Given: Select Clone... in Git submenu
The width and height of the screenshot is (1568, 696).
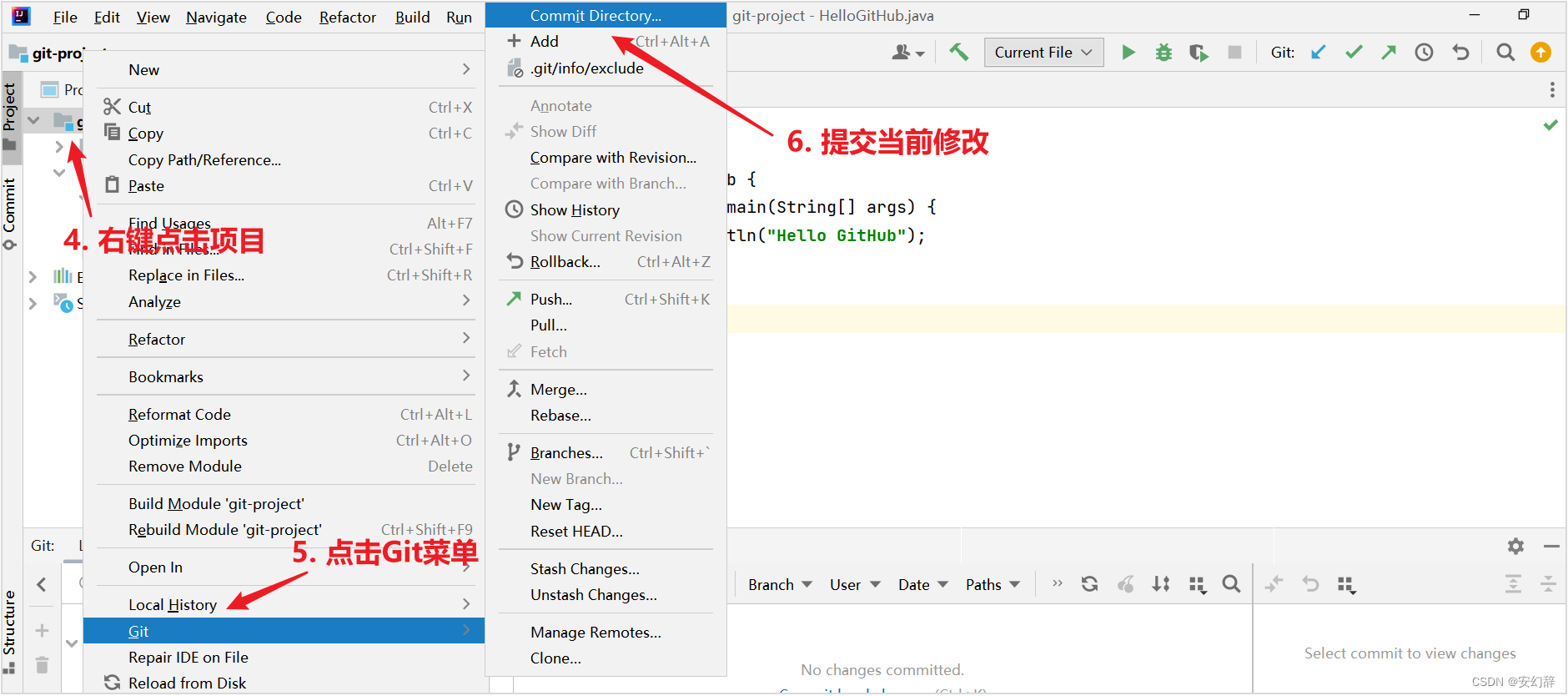Looking at the screenshot, I should click(606, 658).
